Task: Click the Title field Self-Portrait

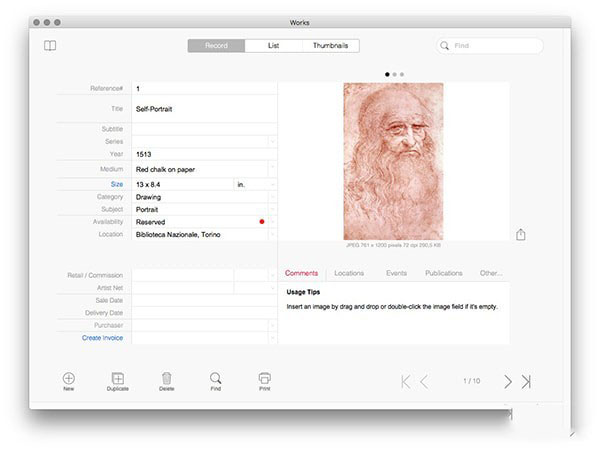Action: pos(204,109)
